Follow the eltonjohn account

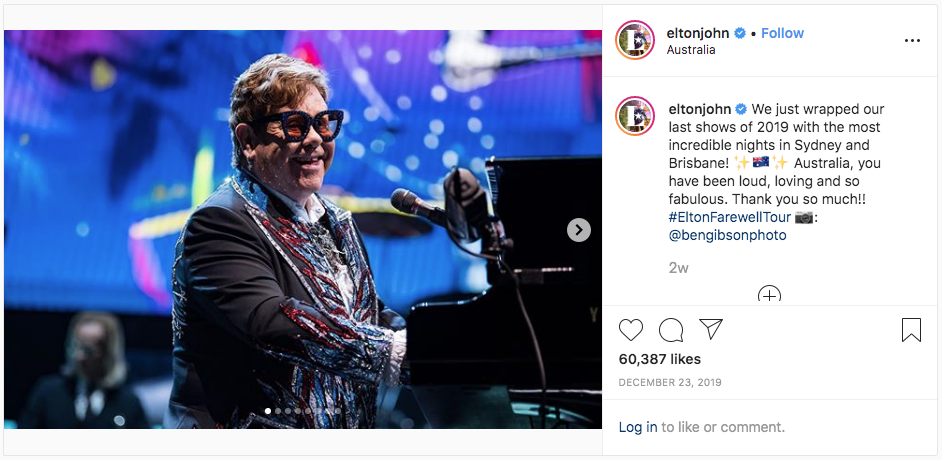click(782, 33)
